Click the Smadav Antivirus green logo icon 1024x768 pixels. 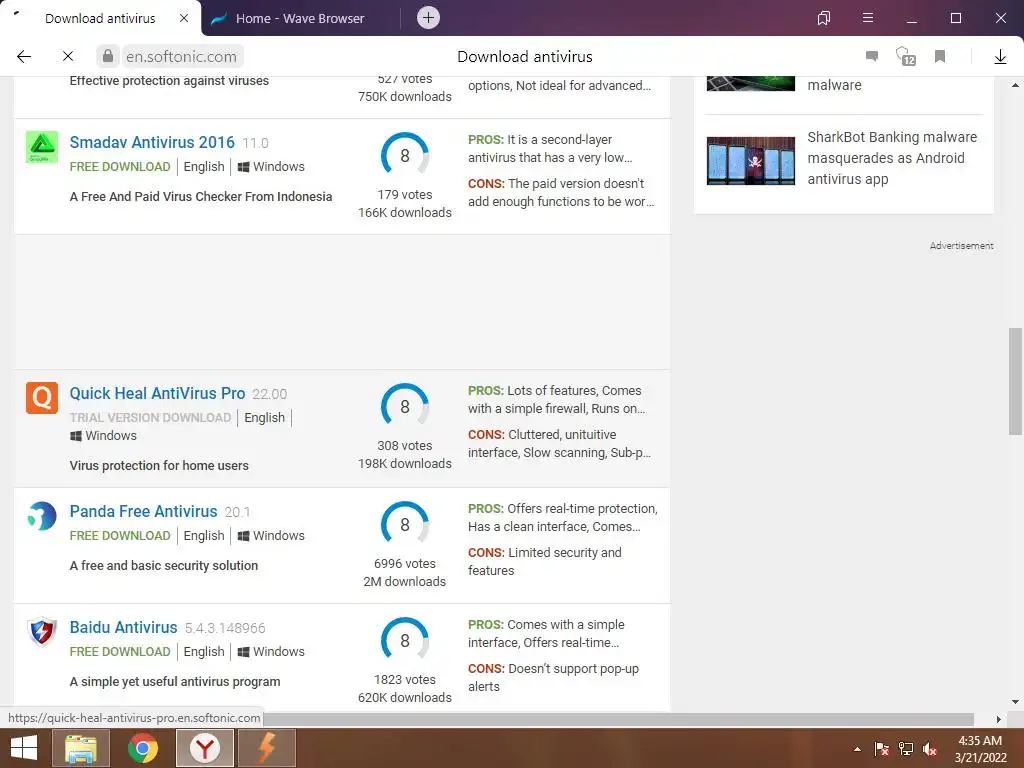pos(42,147)
